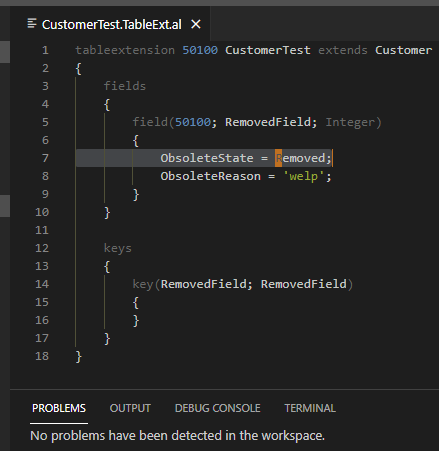This screenshot has height=451, width=439.
Task: Click the opening brace on line 2
Action: pyautogui.click(x=79, y=69)
